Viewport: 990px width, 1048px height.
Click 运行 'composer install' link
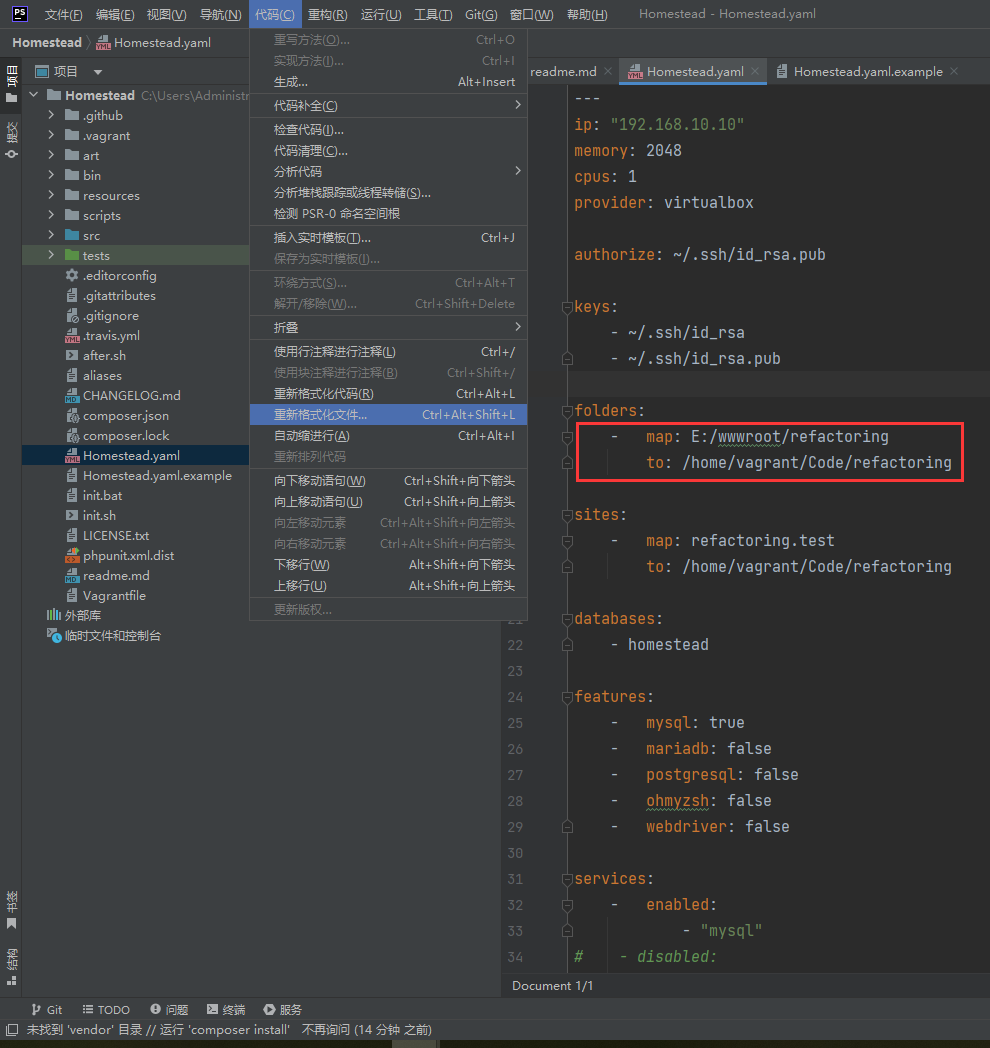[x=225, y=1029]
